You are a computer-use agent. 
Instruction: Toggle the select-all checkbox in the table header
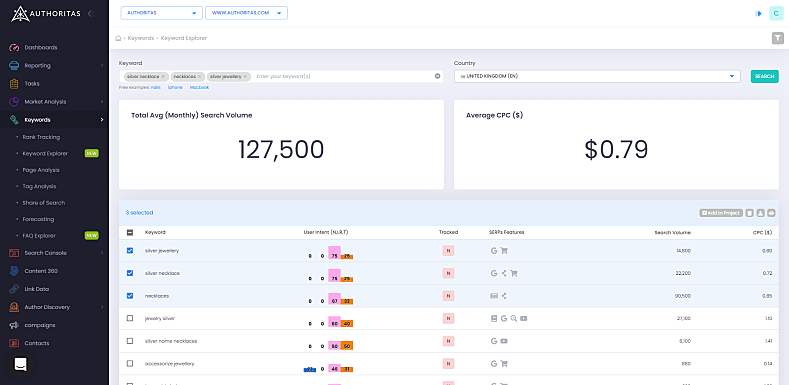click(x=130, y=233)
